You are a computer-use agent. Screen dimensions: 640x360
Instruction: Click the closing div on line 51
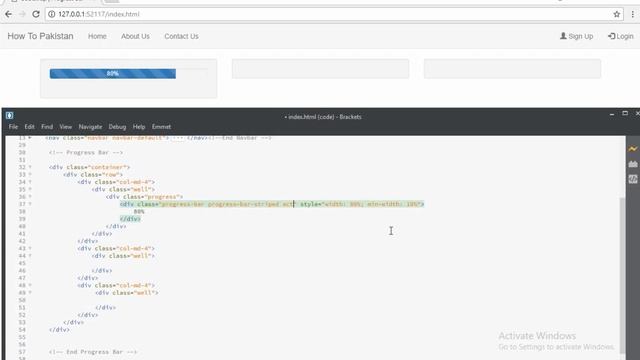[106, 307]
